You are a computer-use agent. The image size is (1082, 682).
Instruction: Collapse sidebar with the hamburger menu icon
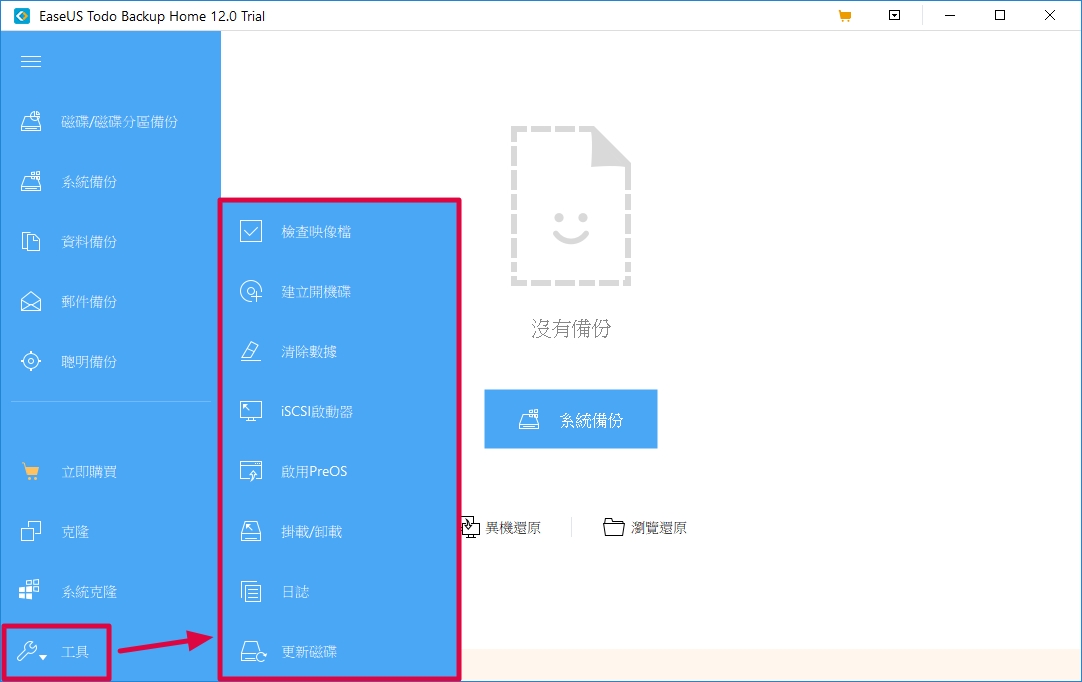31,62
